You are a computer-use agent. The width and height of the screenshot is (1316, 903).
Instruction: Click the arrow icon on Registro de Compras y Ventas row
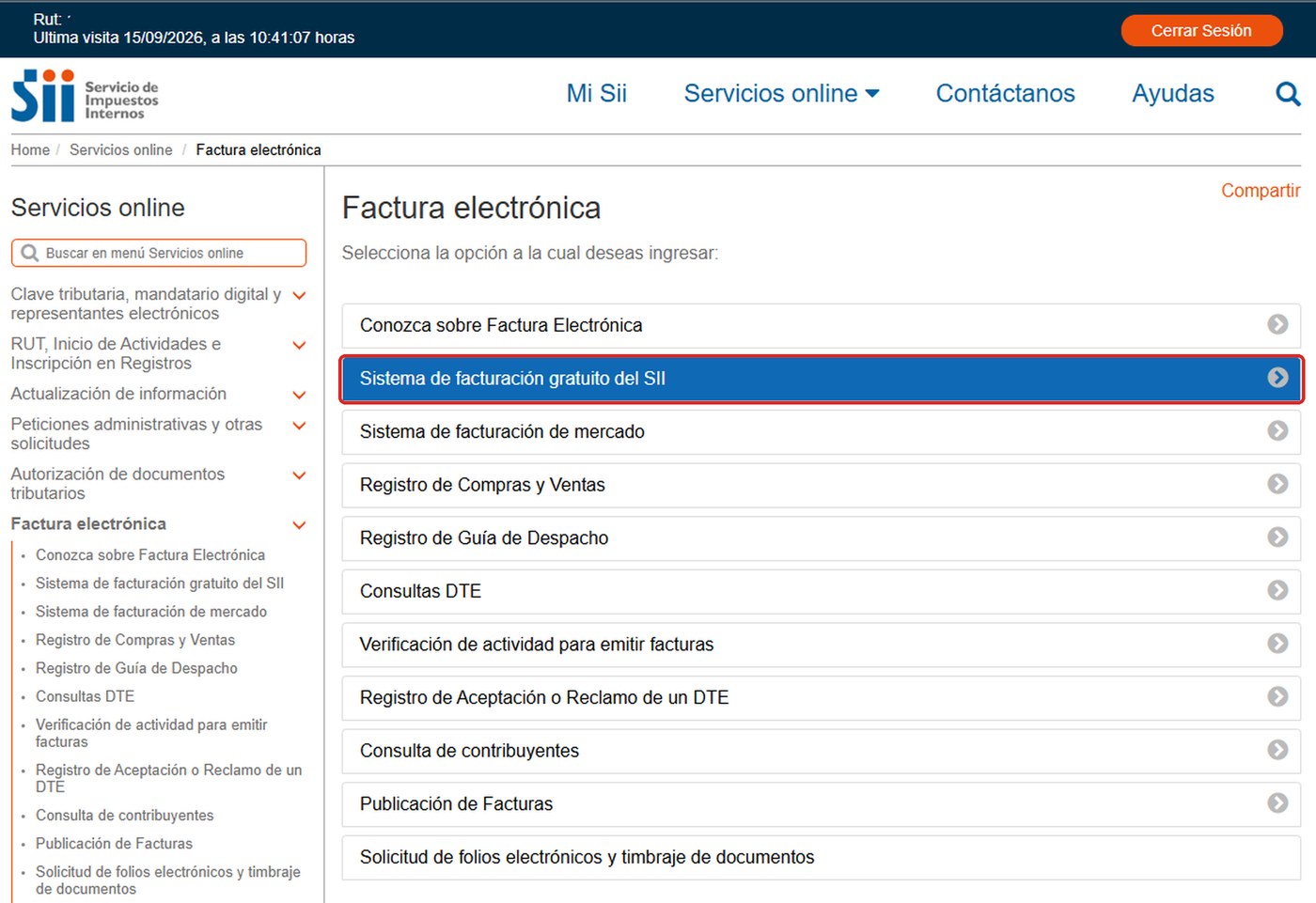1277,484
